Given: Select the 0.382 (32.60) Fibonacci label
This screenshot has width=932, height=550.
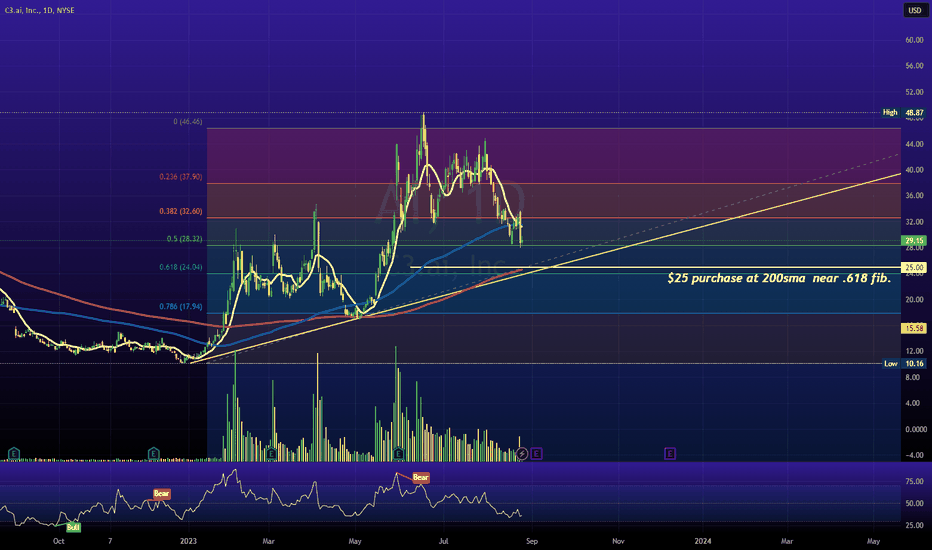Looking at the screenshot, I should (181, 211).
